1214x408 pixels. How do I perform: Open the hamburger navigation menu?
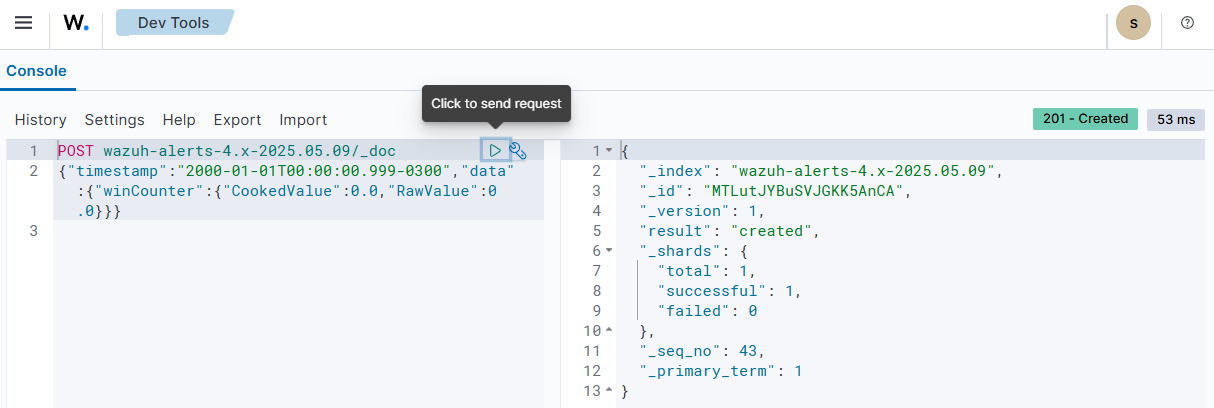click(23, 22)
